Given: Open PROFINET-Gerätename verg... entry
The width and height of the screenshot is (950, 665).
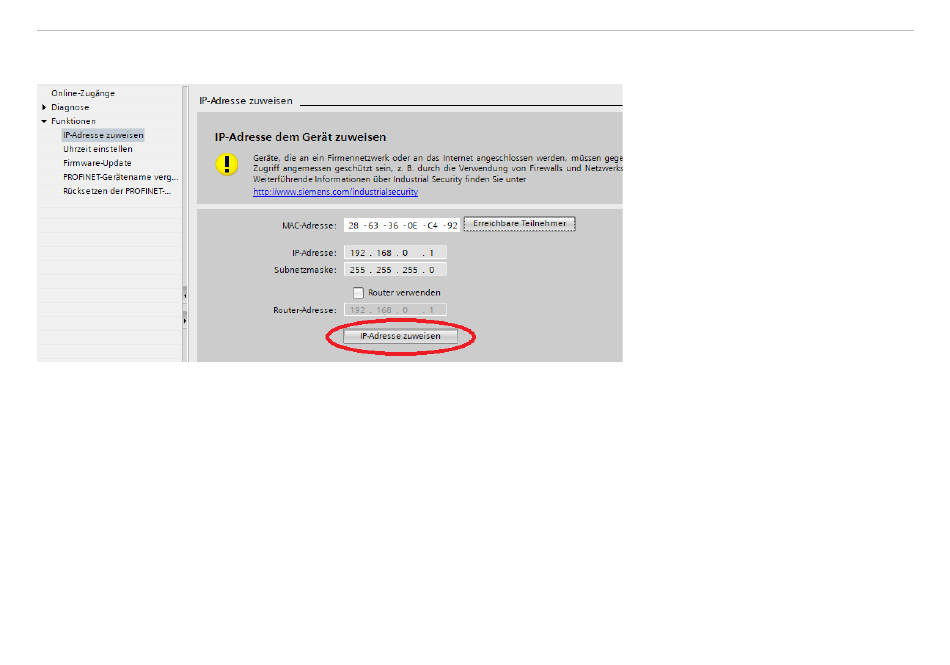Looking at the screenshot, I should click(121, 177).
